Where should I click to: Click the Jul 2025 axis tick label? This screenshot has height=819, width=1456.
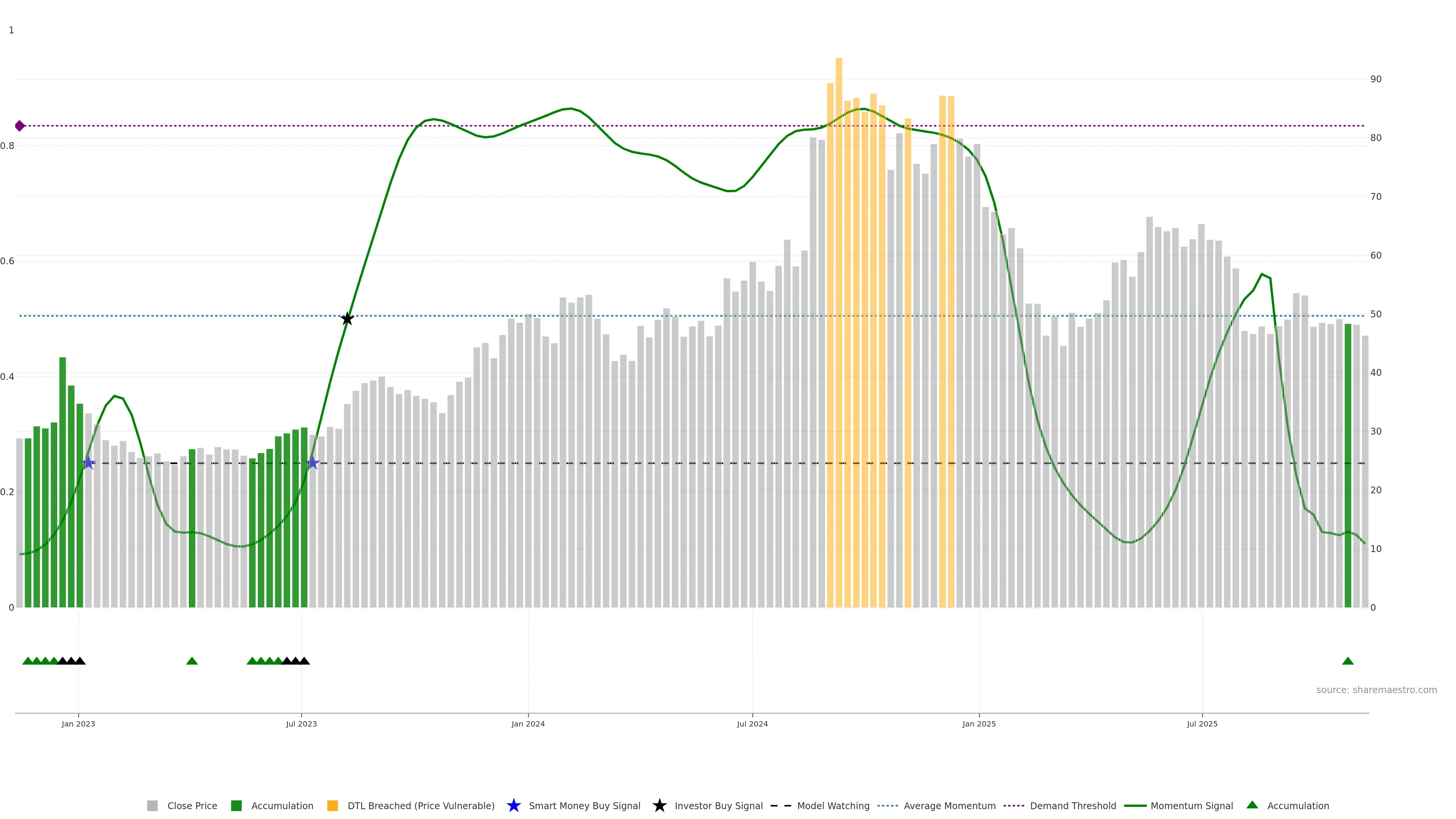click(x=1202, y=723)
